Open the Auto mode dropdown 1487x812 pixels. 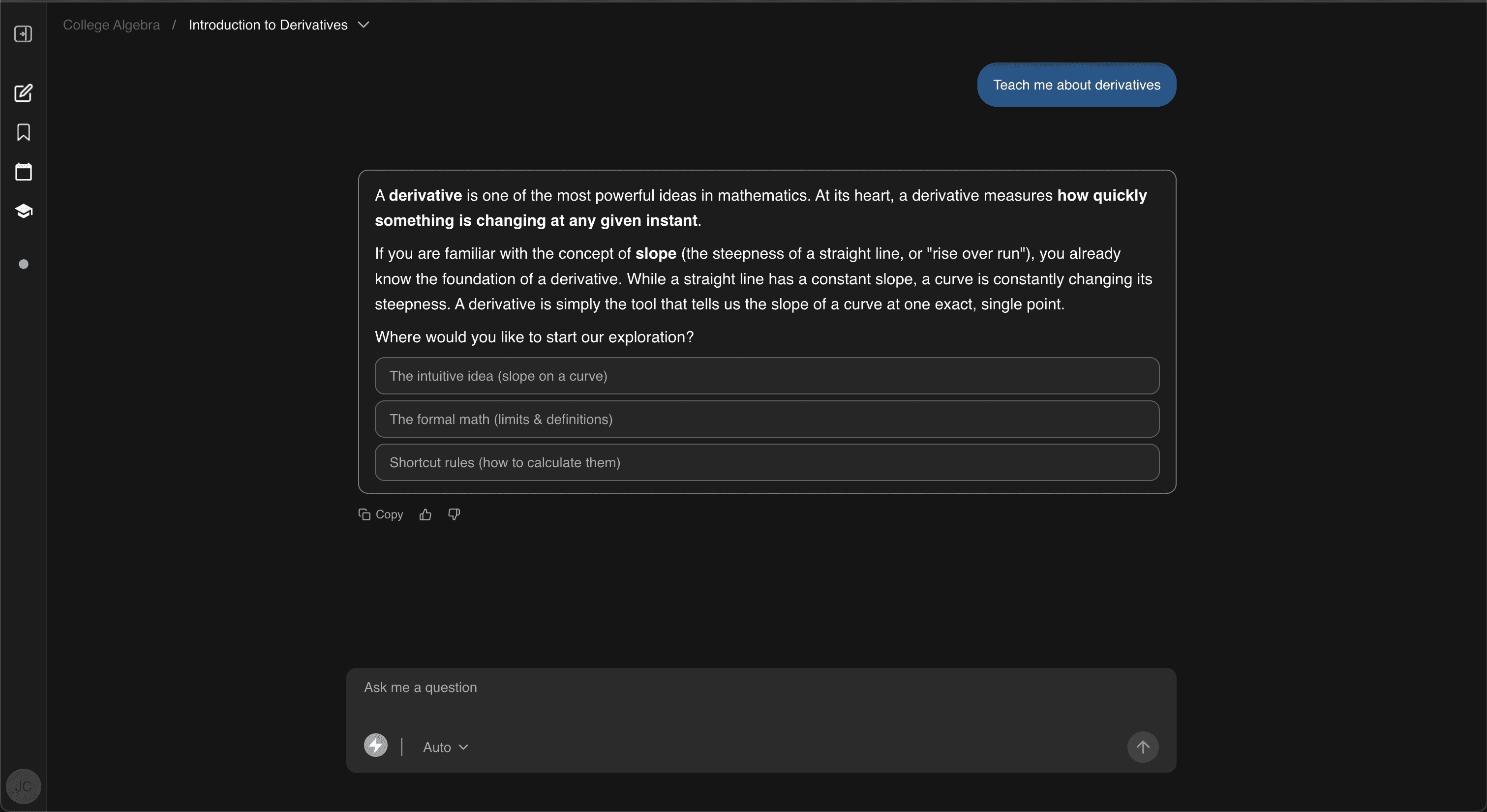(445, 747)
